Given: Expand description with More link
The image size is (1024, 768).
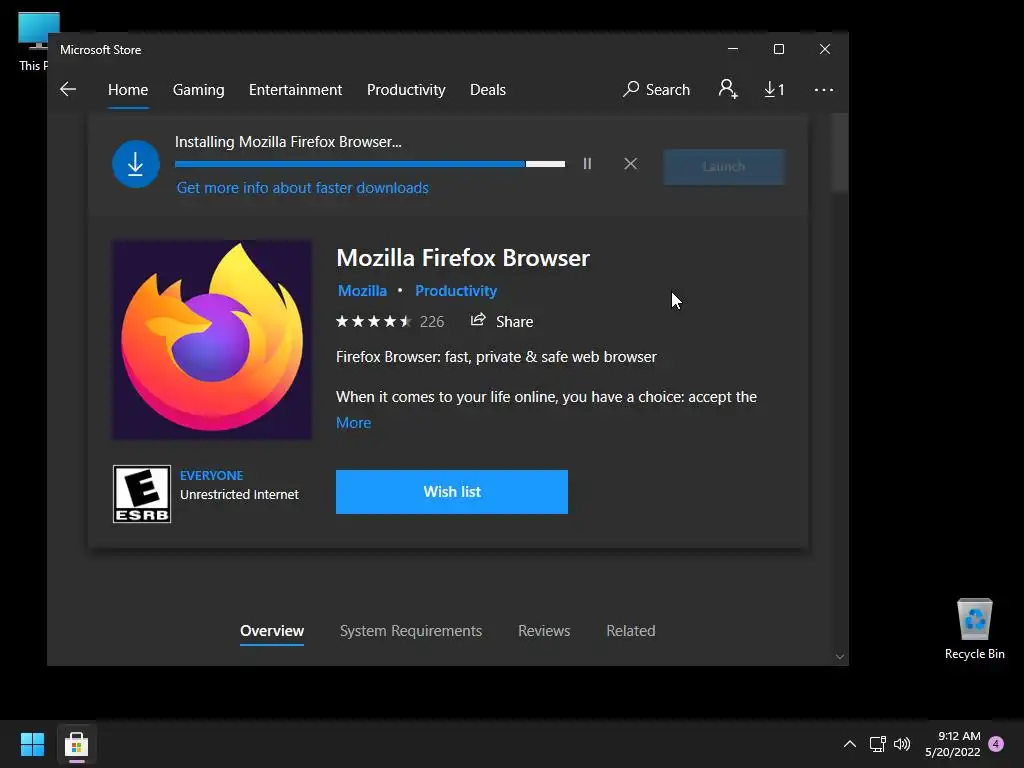Looking at the screenshot, I should (x=353, y=423).
